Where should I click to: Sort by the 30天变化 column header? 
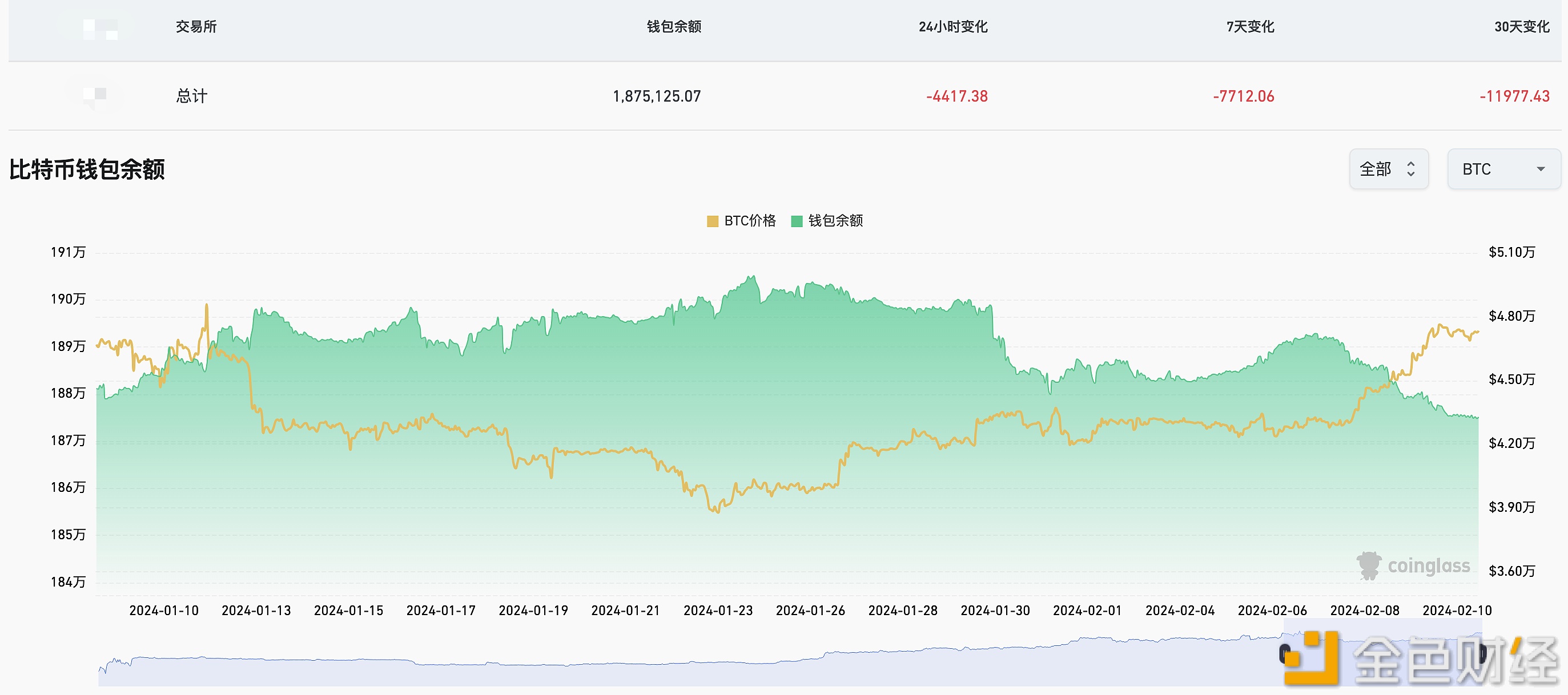point(1522,27)
